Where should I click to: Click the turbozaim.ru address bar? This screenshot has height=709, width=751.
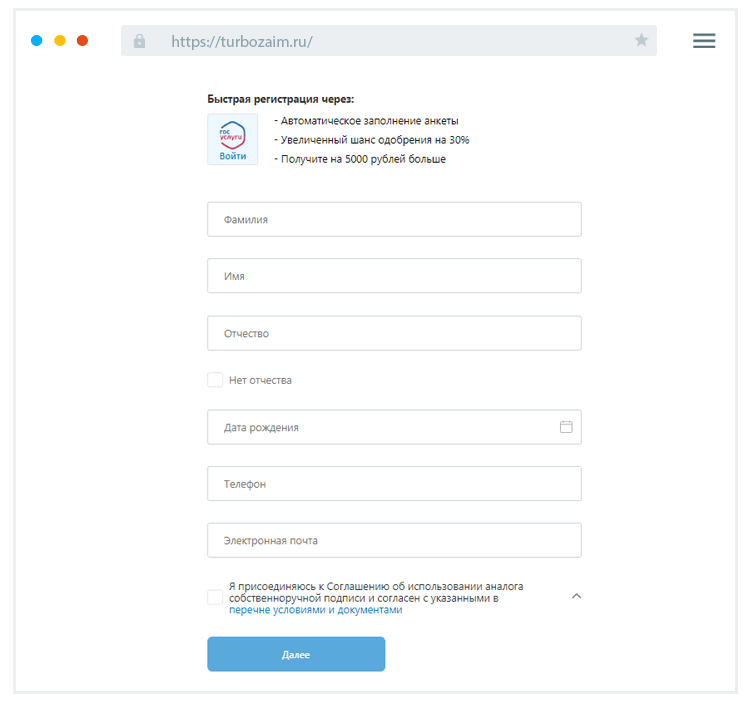(390, 41)
